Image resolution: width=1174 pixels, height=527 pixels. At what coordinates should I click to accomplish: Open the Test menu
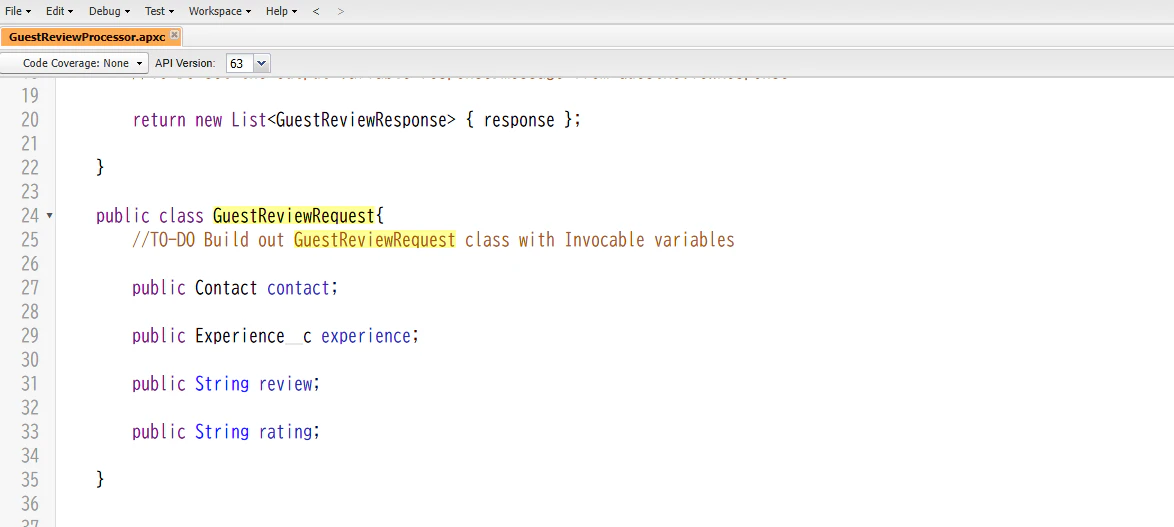pyautogui.click(x=159, y=11)
